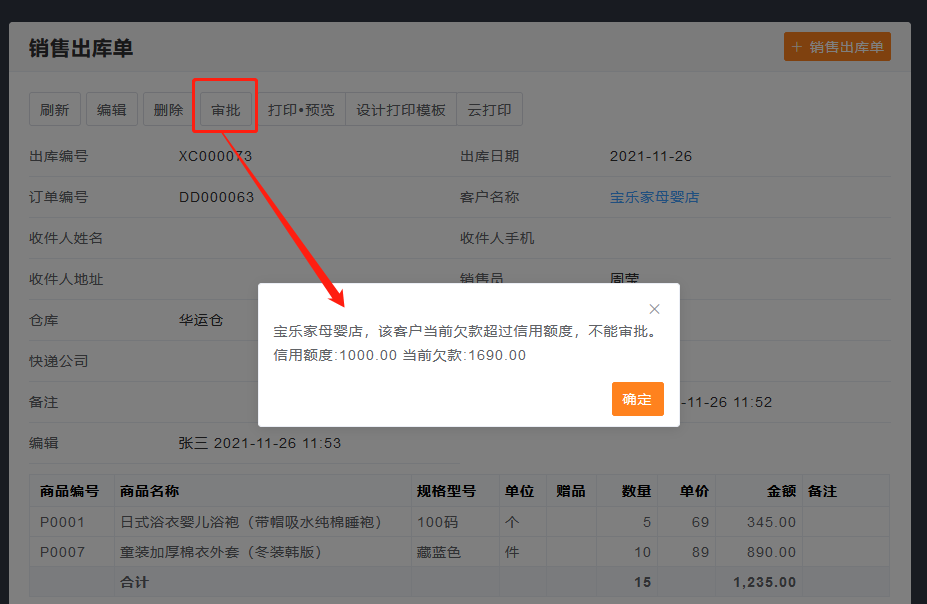927x604 pixels.
Task: Click the orange 确定 button
Action: [637, 399]
